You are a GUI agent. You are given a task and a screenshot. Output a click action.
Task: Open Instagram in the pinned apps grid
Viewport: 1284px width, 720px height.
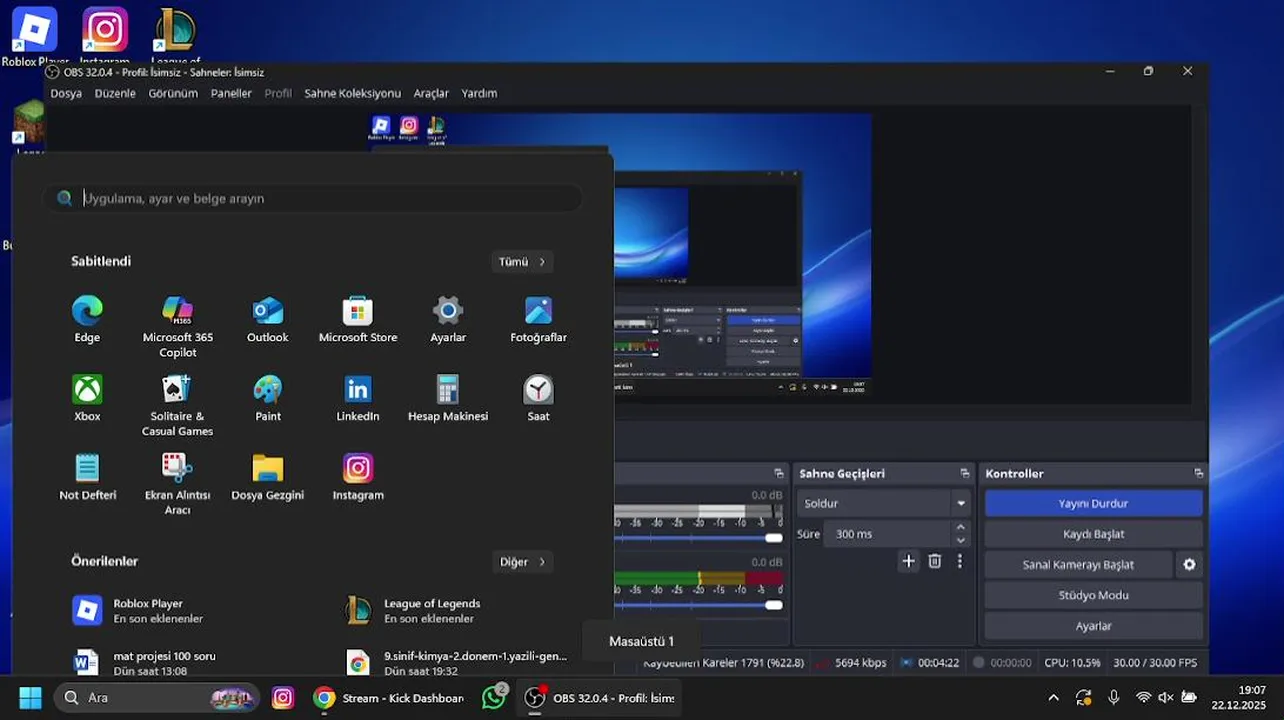(x=357, y=478)
